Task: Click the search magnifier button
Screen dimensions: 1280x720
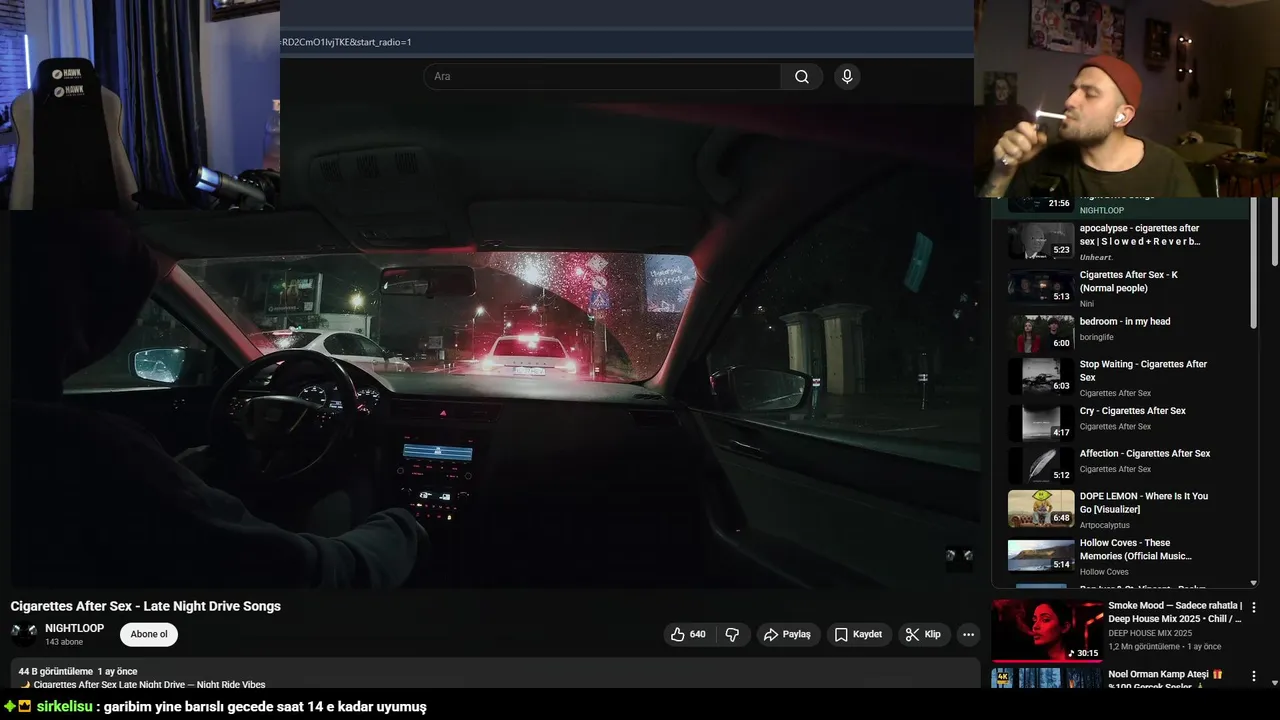Action: tap(802, 77)
